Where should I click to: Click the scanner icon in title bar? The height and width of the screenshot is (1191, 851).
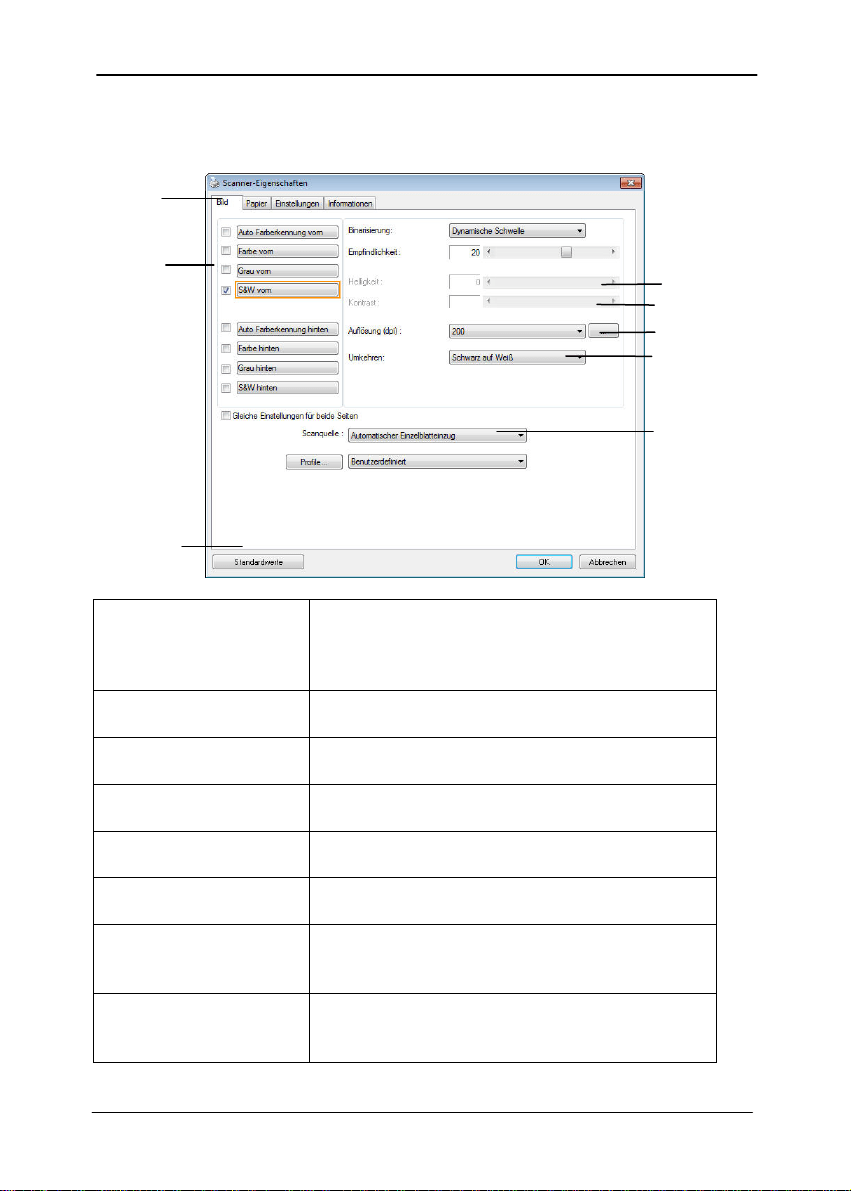pyautogui.click(x=214, y=183)
